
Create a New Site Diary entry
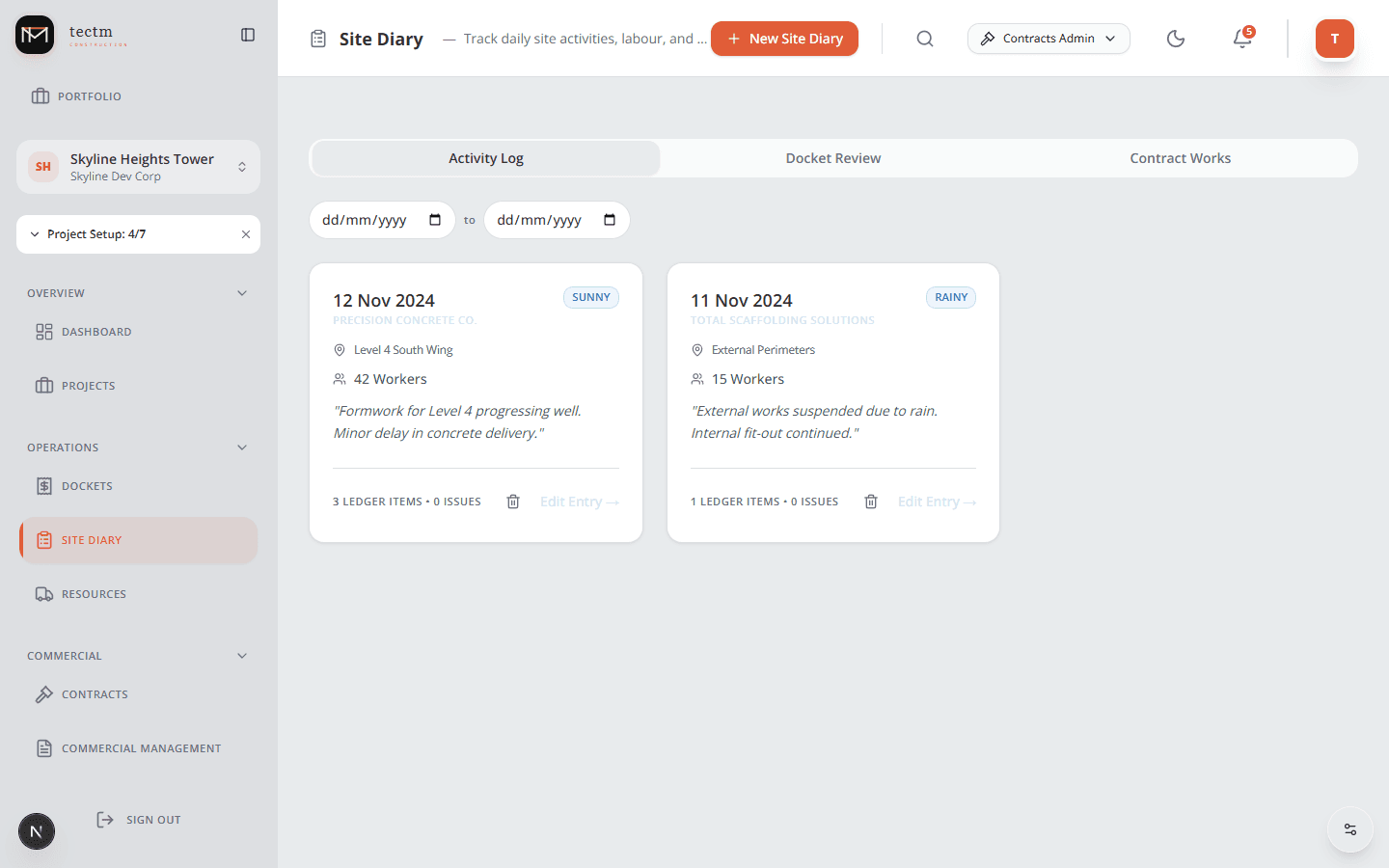[784, 39]
